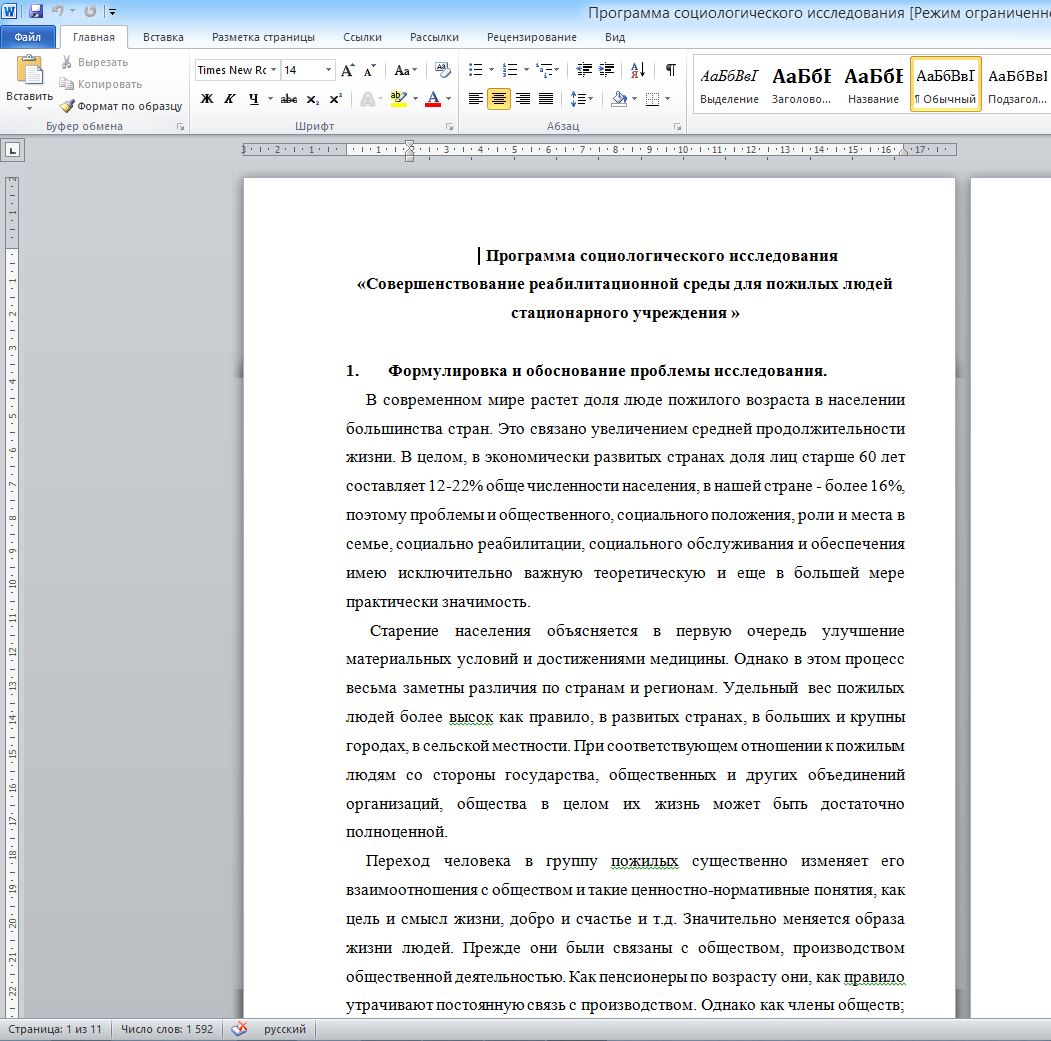Image resolution: width=1051 pixels, height=1041 pixels.
Task: Click the Redo icon in quick access toolbar
Action: [x=90, y=11]
